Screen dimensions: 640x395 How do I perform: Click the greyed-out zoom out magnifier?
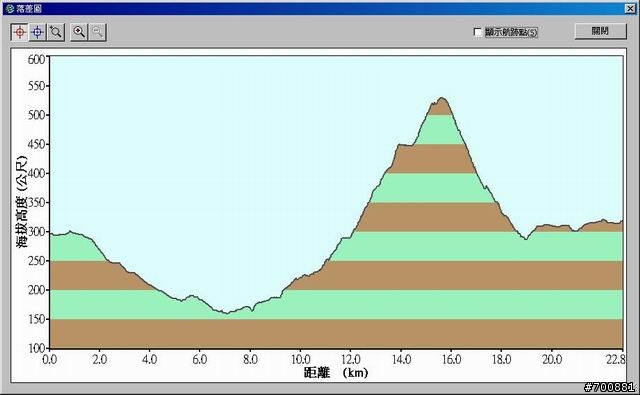click(x=98, y=32)
